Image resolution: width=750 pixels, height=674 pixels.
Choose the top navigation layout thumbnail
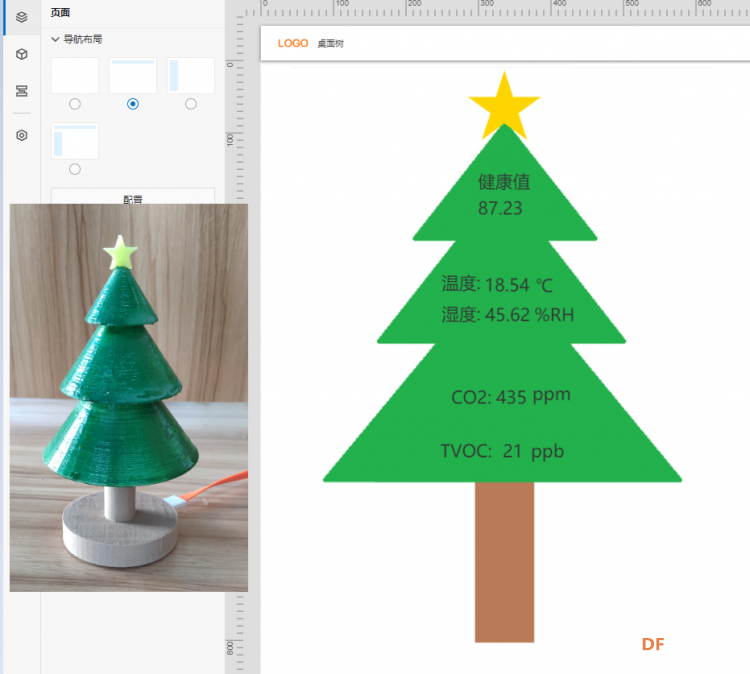click(133, 76)
